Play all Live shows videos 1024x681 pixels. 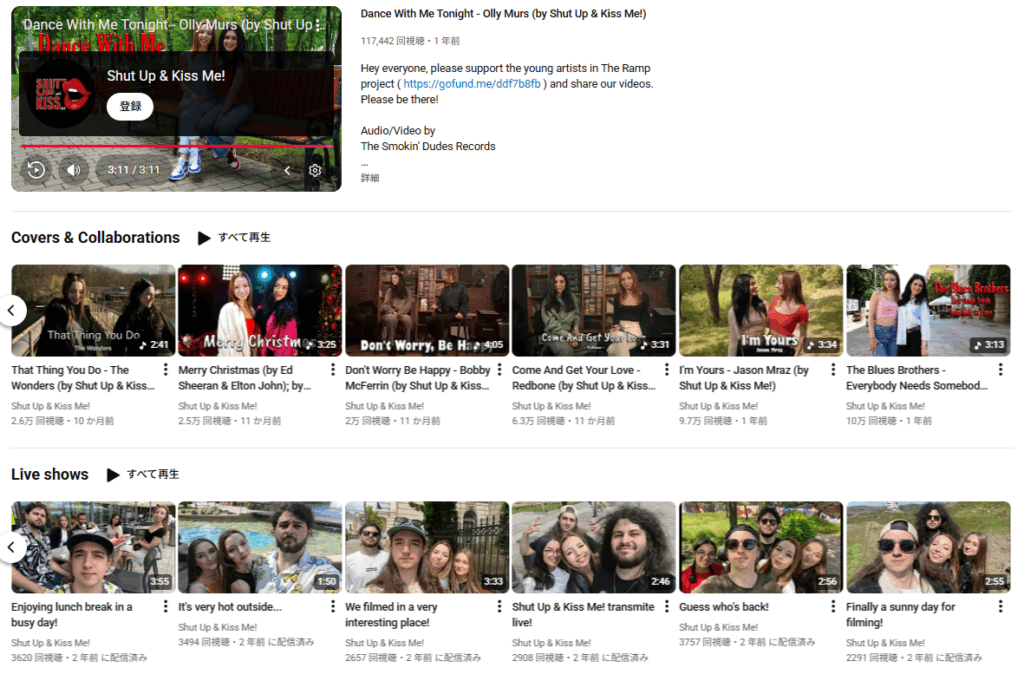tap(143, 475)
